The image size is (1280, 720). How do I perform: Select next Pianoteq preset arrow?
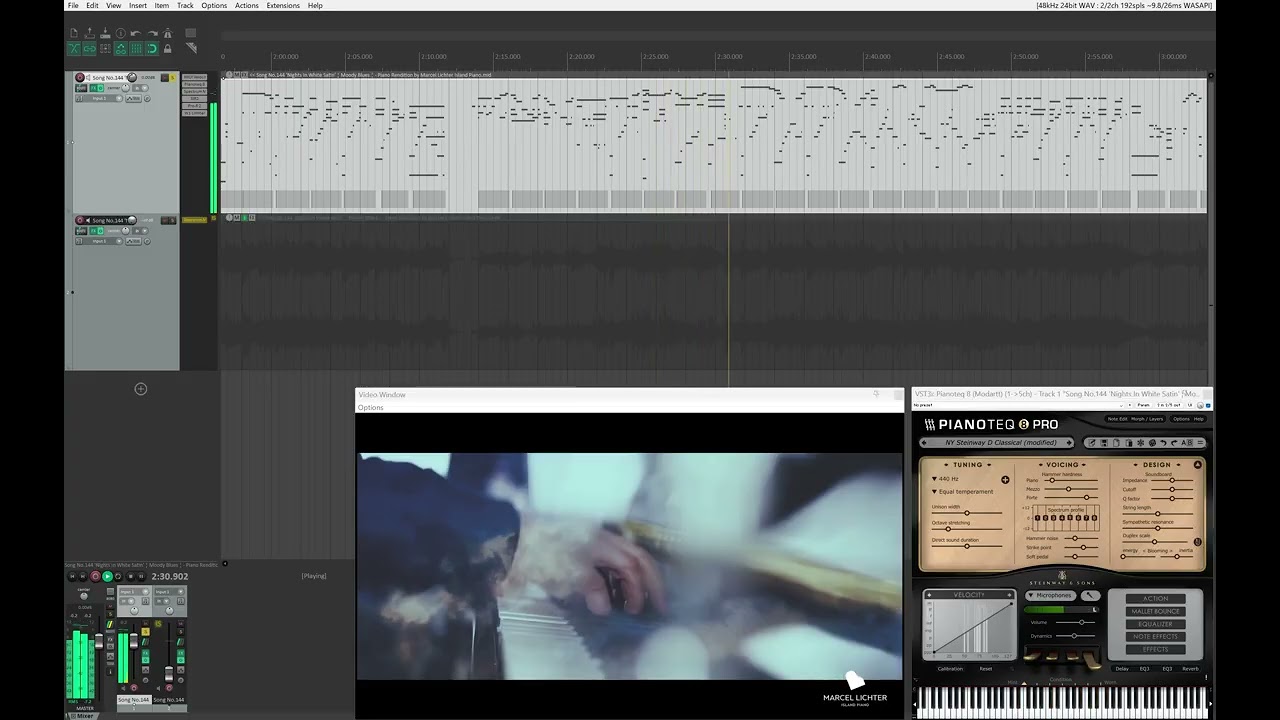(x=1069, y=442)
